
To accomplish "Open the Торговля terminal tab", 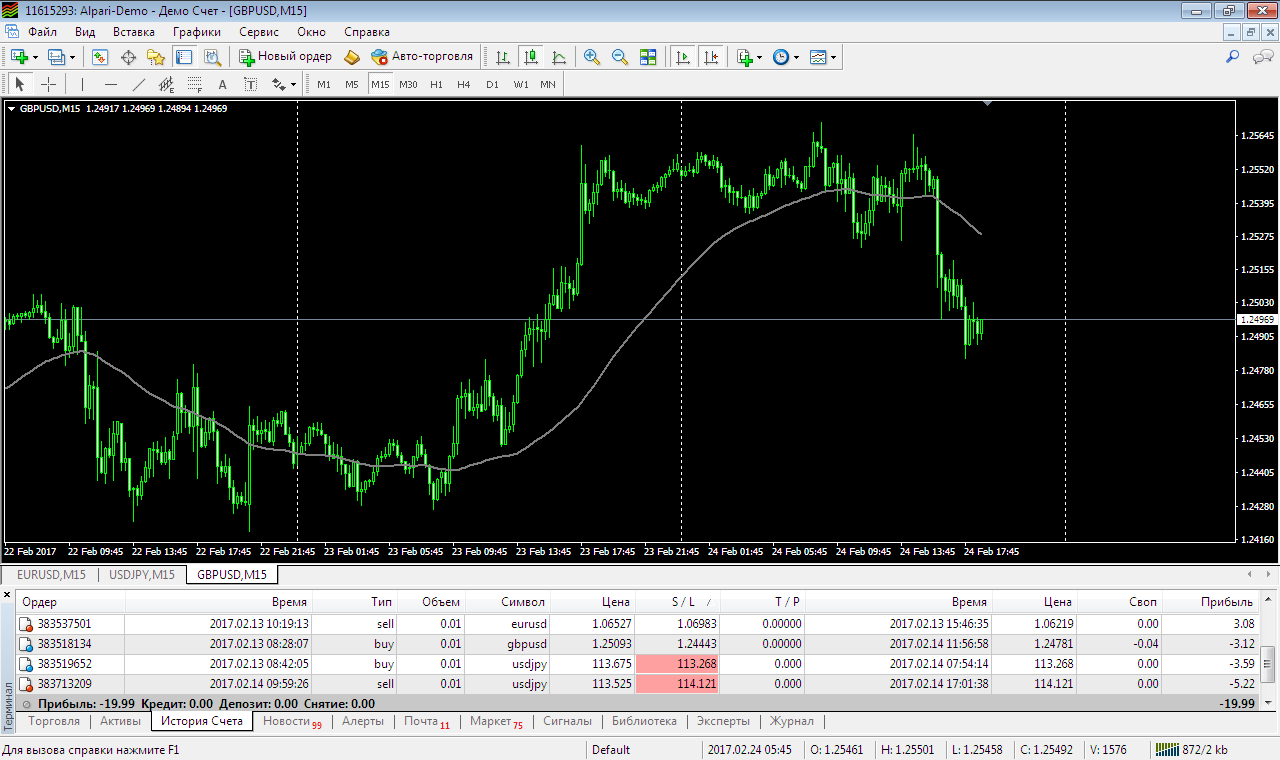I will click(x=55, y=721).
